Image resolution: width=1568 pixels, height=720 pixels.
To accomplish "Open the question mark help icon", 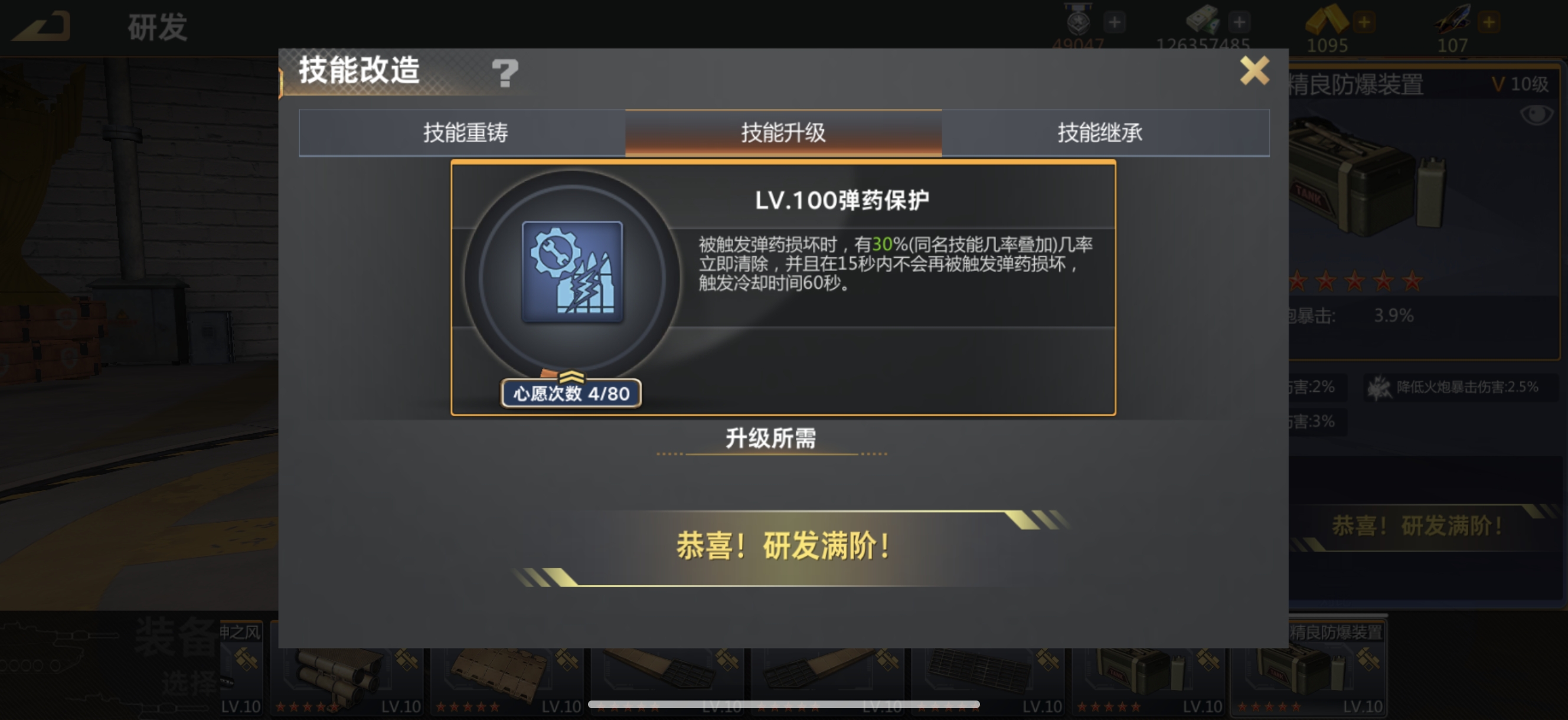I will coord(505,73).
